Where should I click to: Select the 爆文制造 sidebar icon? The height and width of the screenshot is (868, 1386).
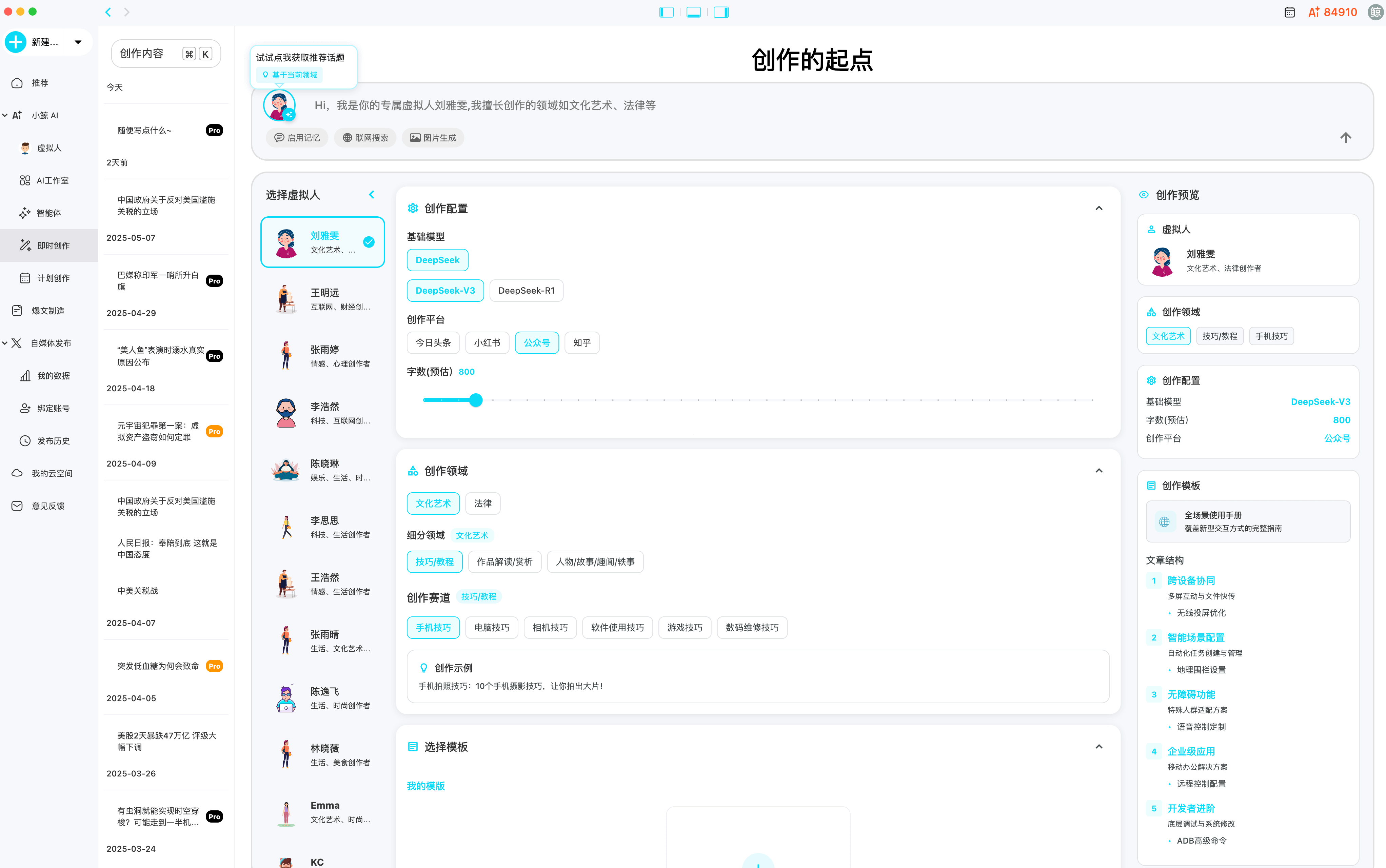[49, 310]
